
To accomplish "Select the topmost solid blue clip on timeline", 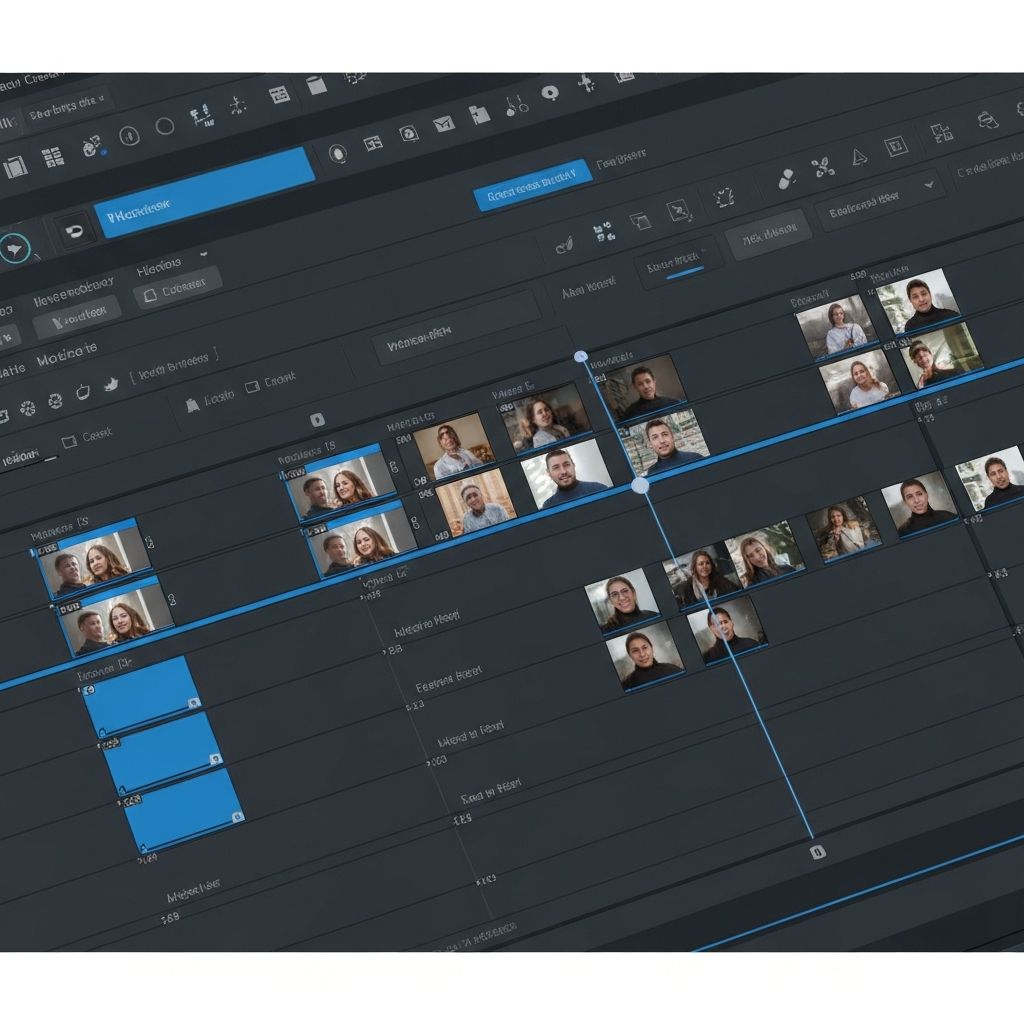I will tap(140, 695).
